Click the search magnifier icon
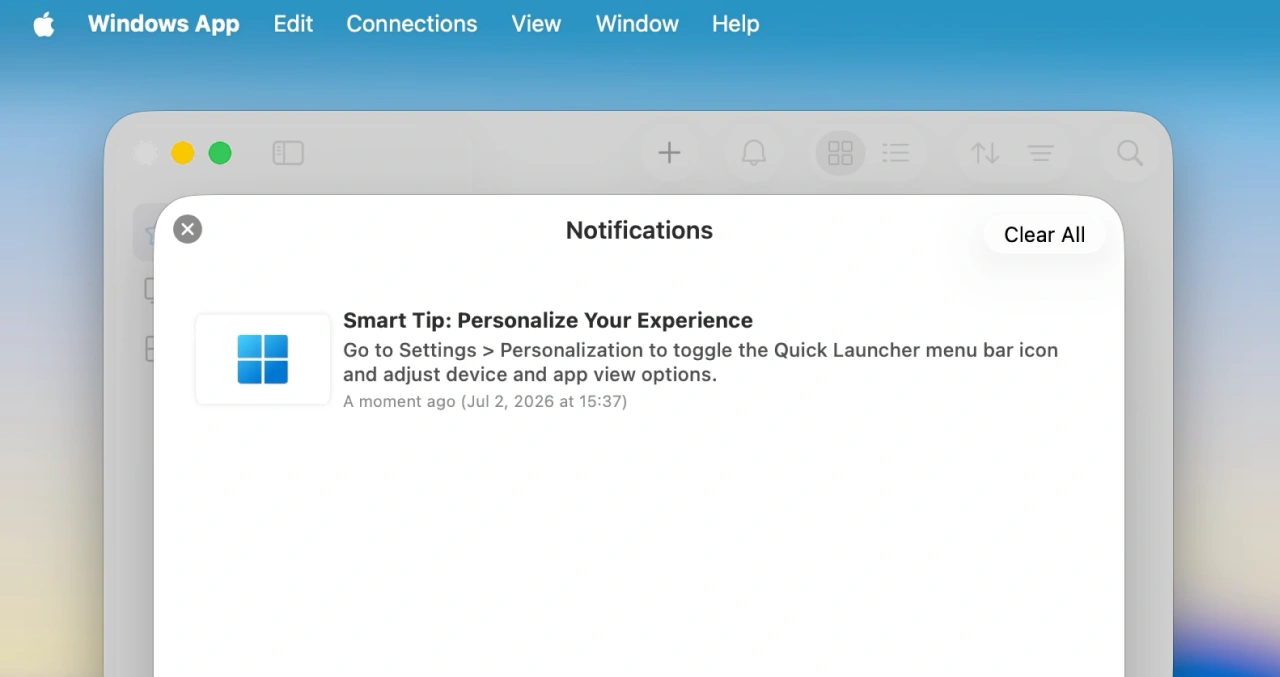 (x=1130, y=153)
